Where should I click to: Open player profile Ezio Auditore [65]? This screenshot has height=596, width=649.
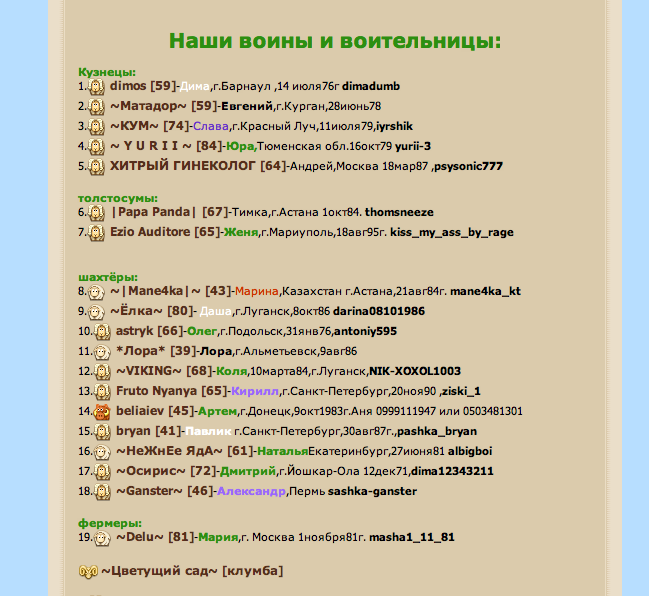165,232
